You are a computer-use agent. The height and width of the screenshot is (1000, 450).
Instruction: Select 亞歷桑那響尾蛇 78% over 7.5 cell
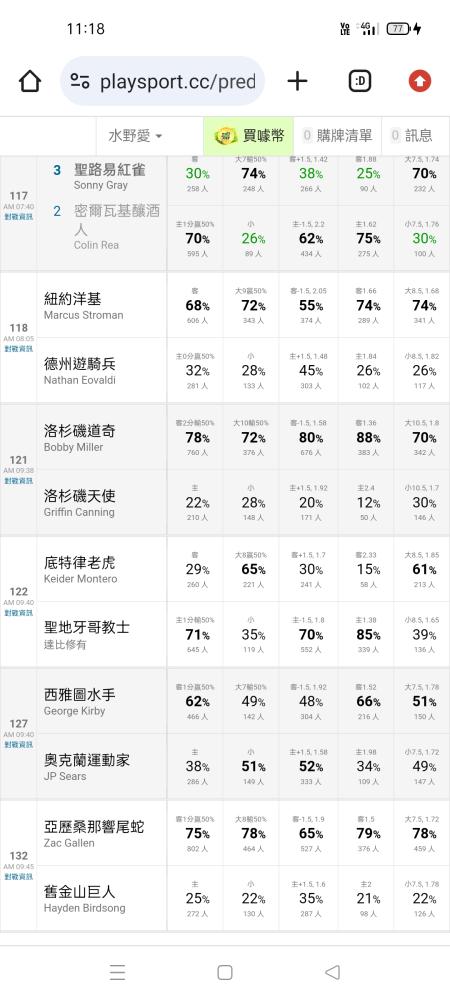pyautogui.click(x=423, y=834)
